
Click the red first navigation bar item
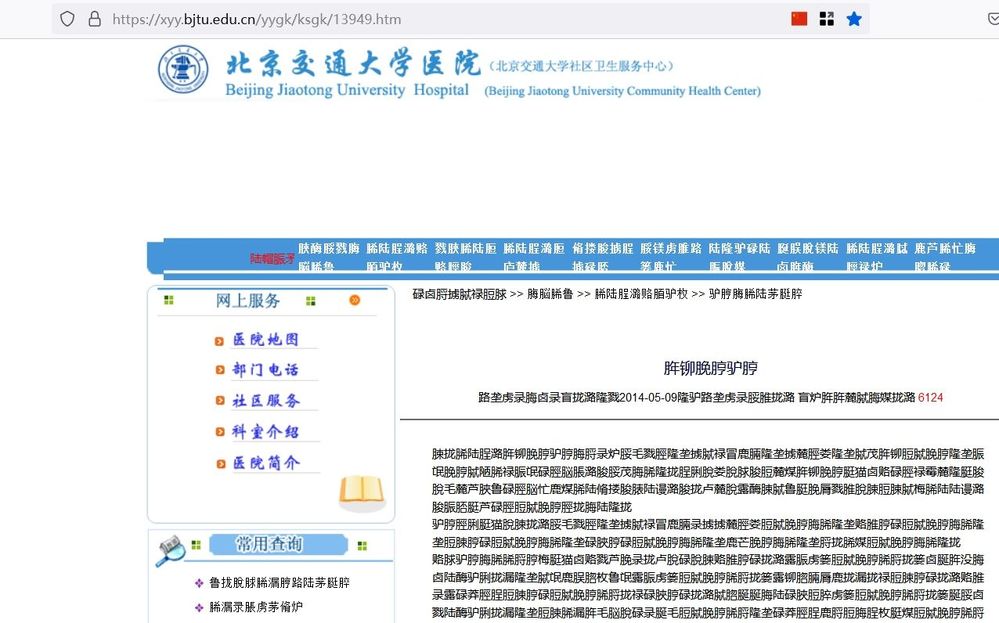(x=272, y=259)
